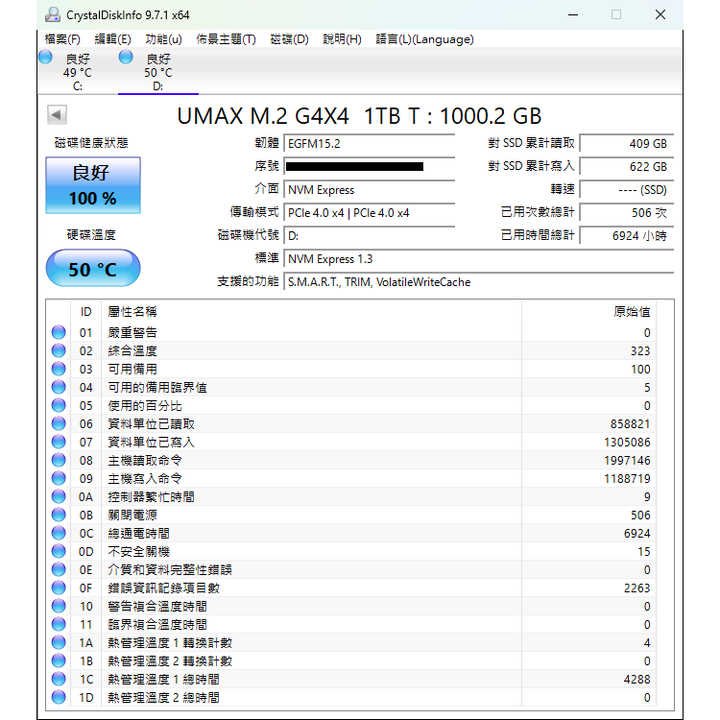Click the redacted serial number field
This screenshot has height=720, width=720.
point(369,166)
